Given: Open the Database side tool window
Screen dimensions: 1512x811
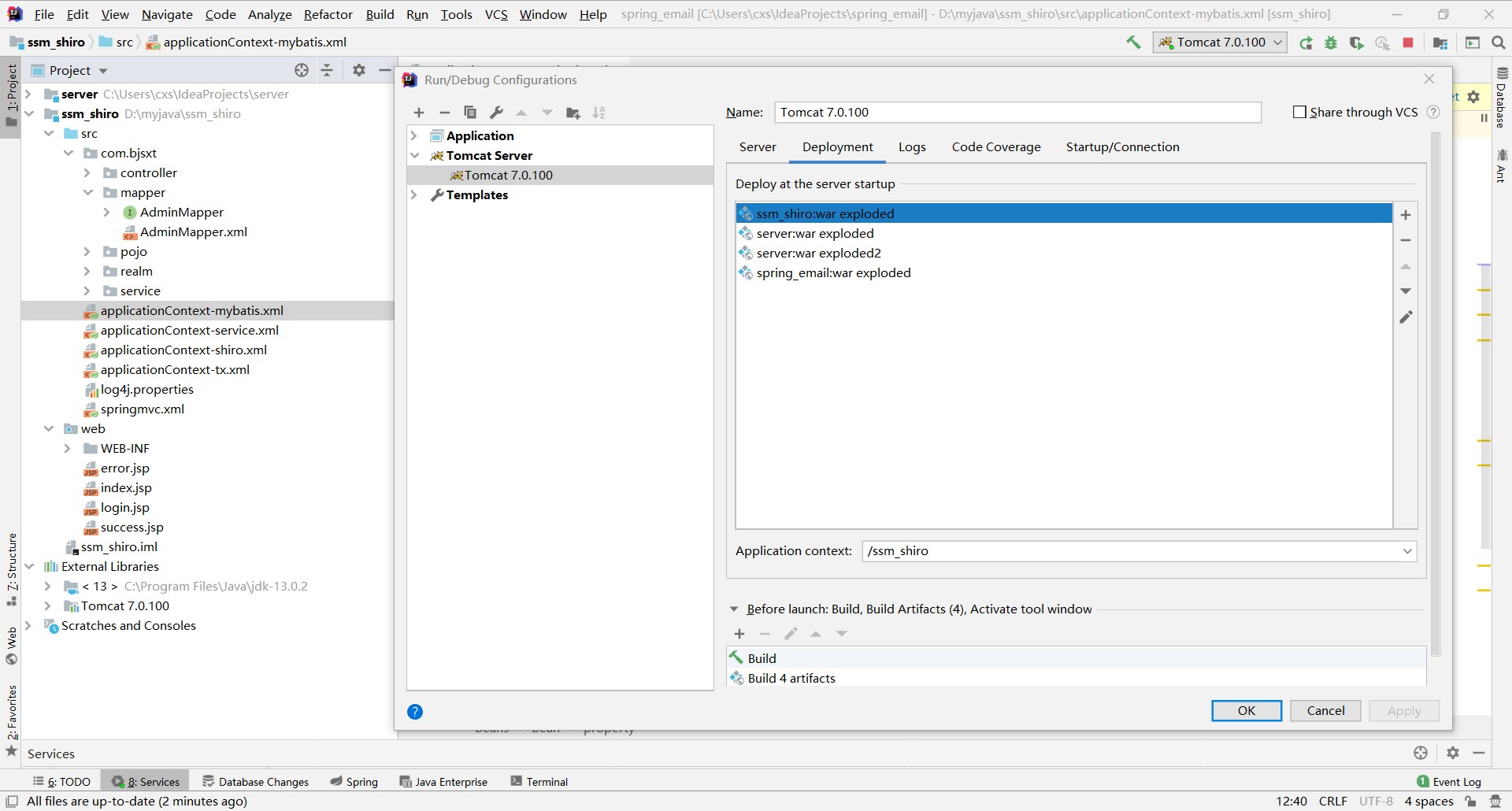Looking at the screenshot, I should click(x=1502, y=98).
